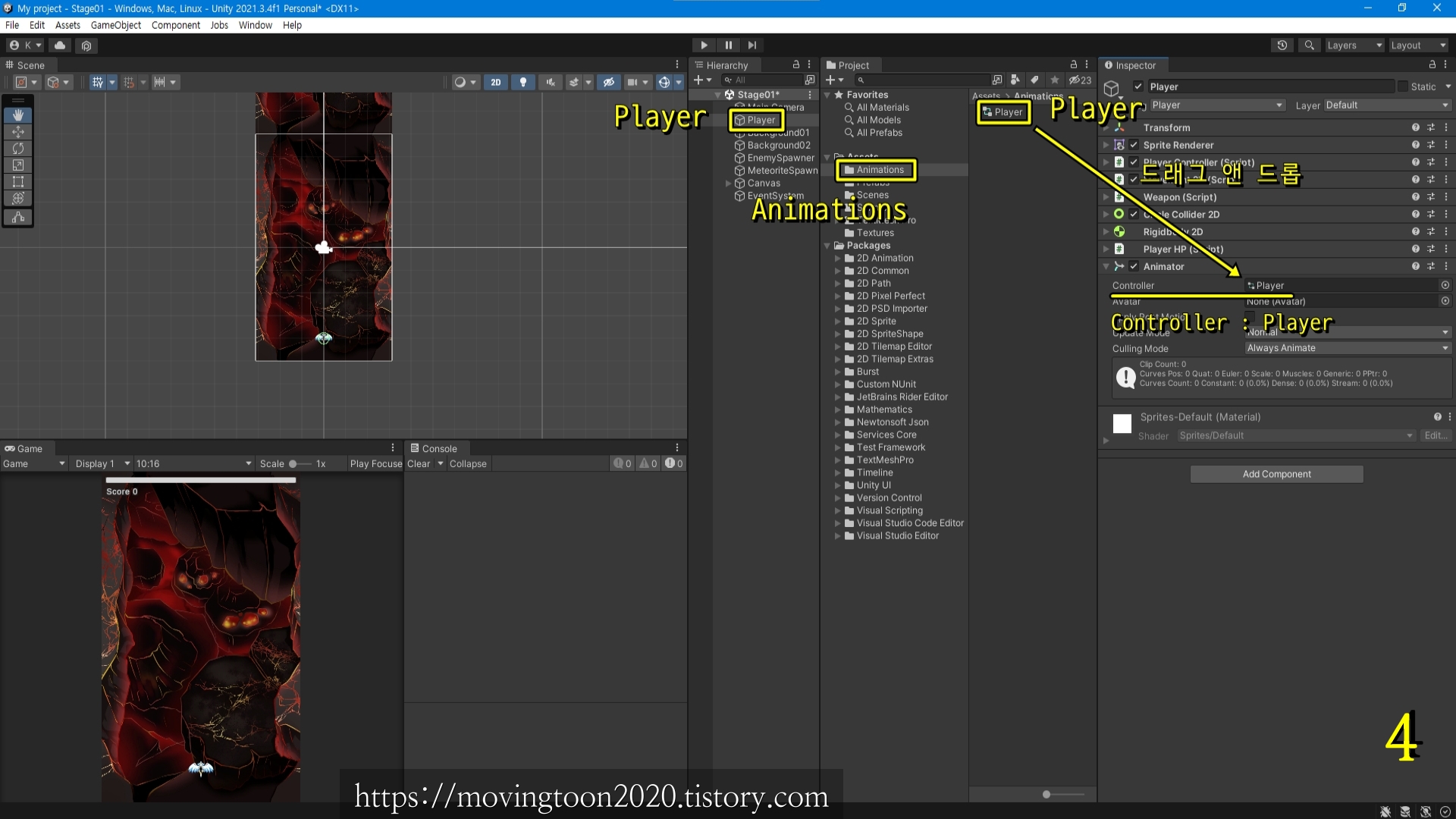Open the cloud services icon
The height and width of the screenshot is (819, 1456).
click(60, 45)
